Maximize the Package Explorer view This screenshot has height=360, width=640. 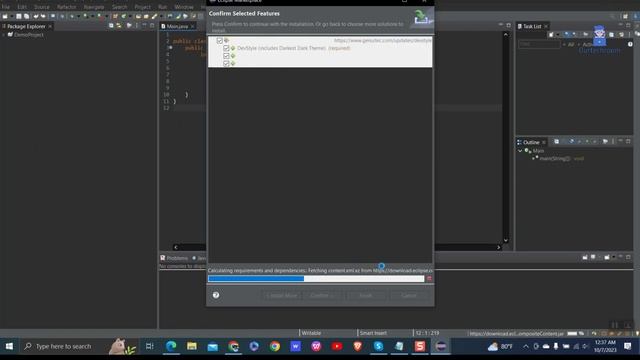[x=152, y=26]
